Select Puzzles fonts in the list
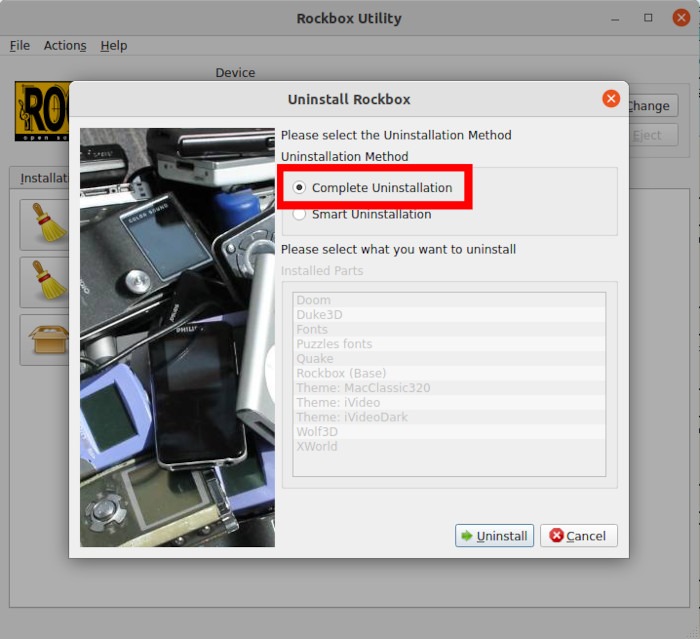 [449, 344]
